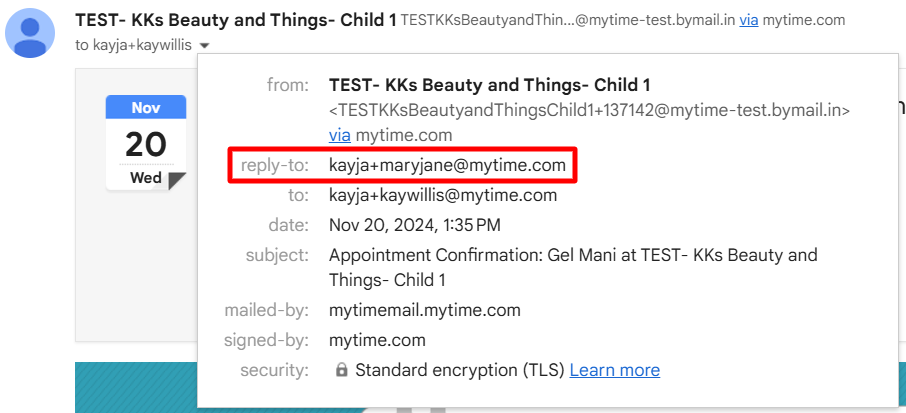This screenshot has height=413, width=906.
Task: Click the 'to kayja+kaywillis' recipient summary
Action: click(133, 45)
